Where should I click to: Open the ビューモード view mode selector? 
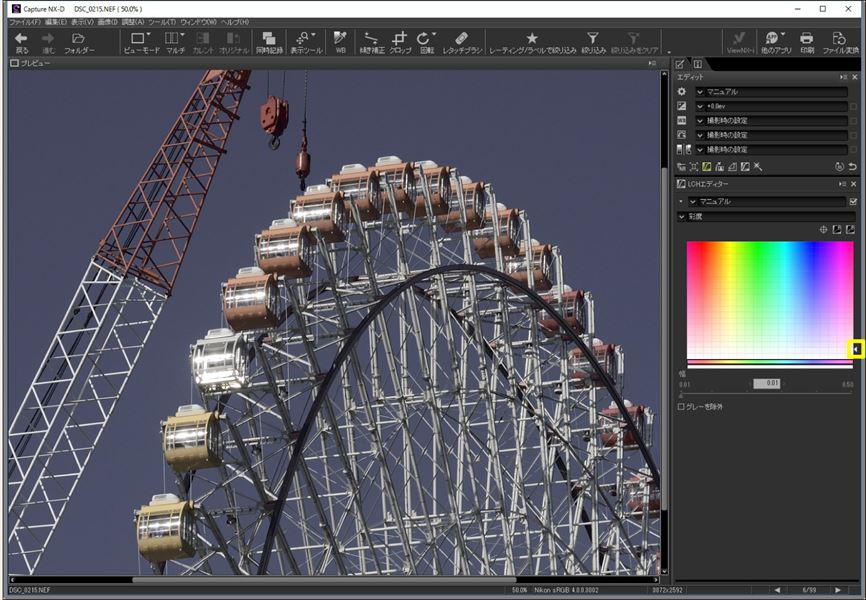click(141, 42)
